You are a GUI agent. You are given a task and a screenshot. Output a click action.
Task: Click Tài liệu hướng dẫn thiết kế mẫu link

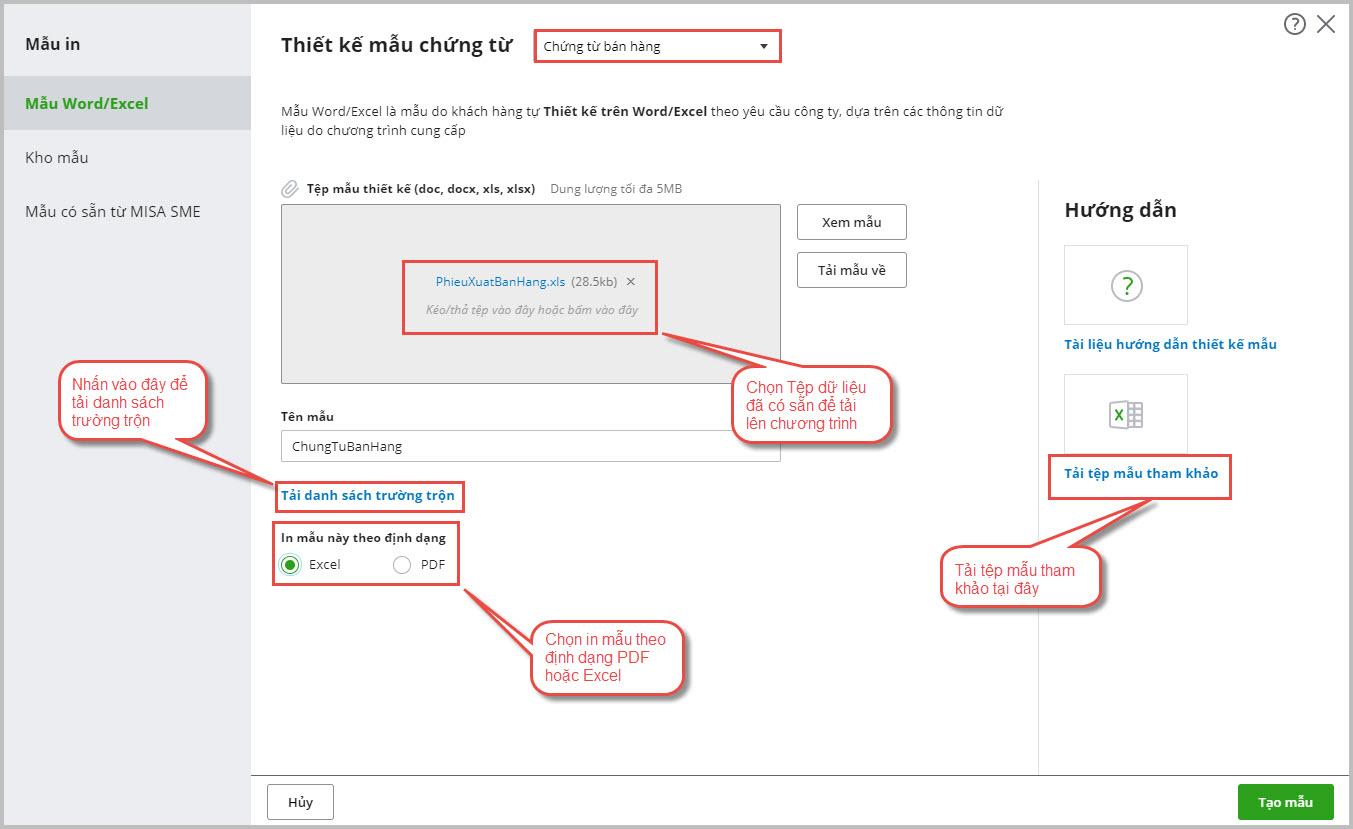[1170, 344]
